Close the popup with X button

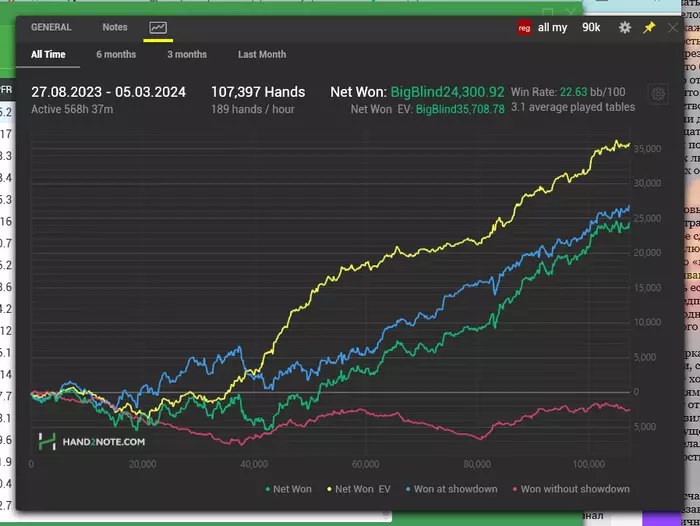pos(673,28)
